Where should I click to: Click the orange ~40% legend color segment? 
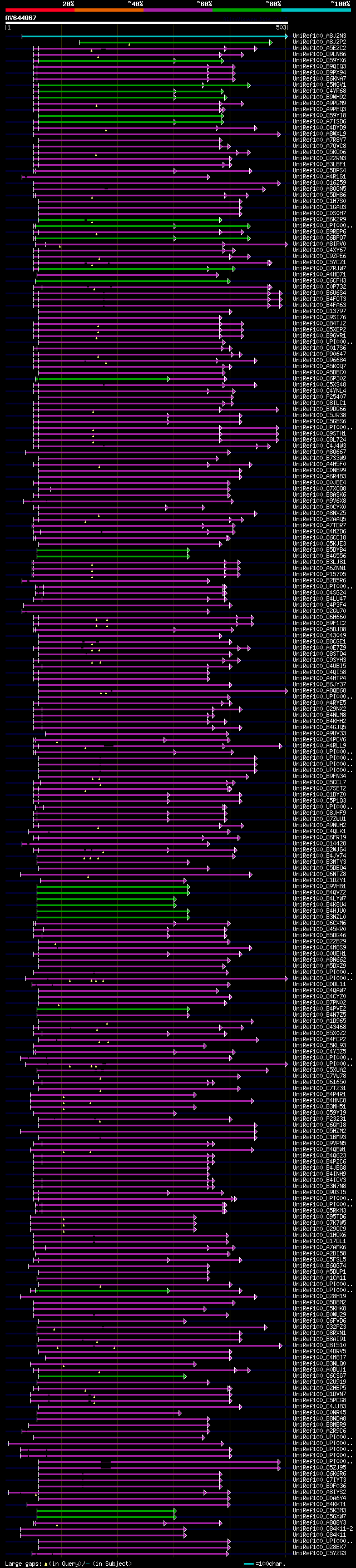[x=109, y=10]
